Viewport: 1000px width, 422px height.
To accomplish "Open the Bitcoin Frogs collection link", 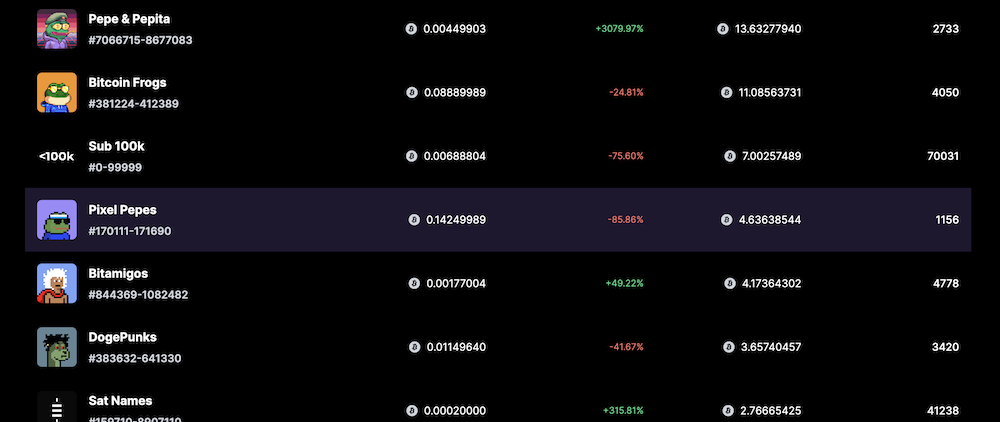I will point(127,83).
